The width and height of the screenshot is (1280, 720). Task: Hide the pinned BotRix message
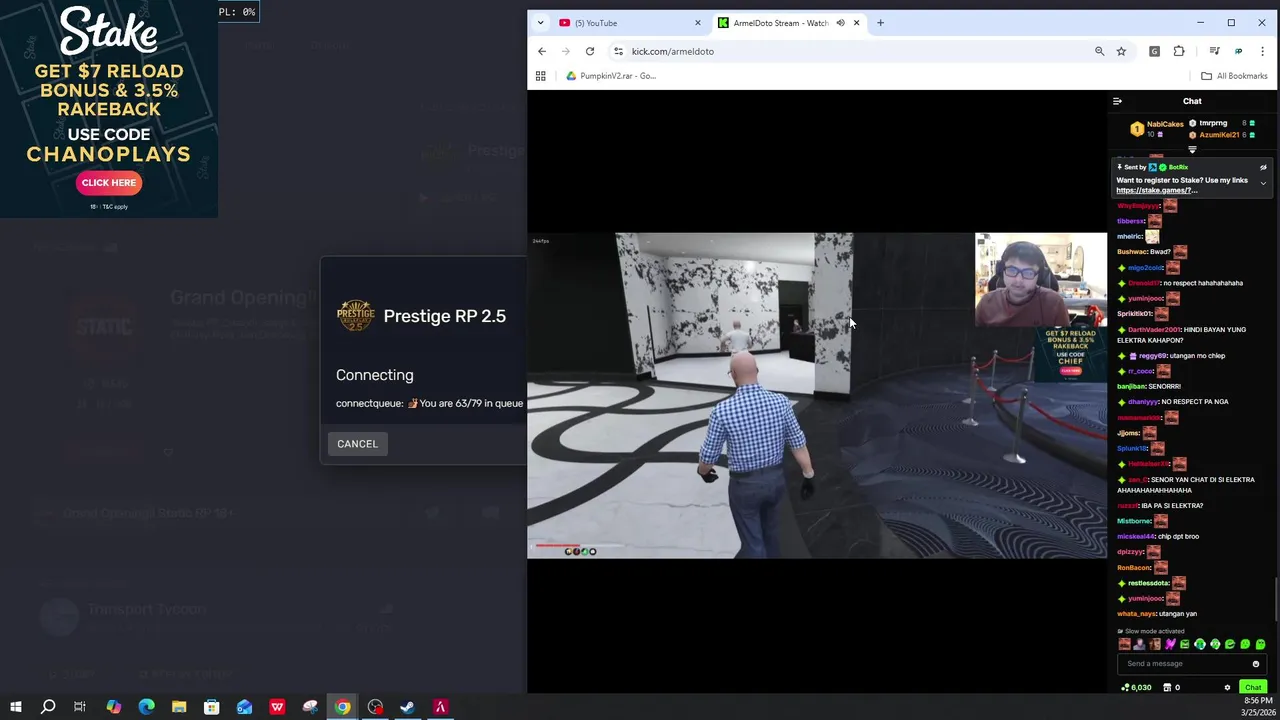click(1263, 168)
